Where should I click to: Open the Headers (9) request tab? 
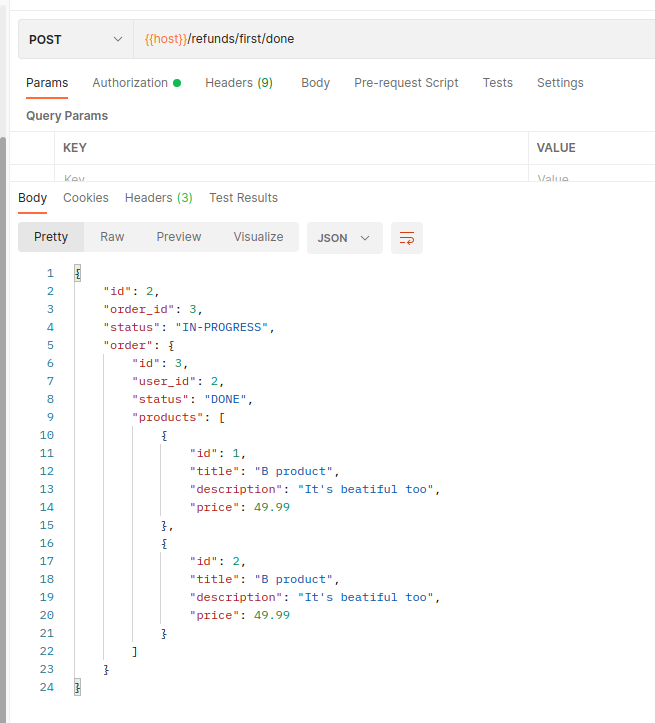[239, 83]
